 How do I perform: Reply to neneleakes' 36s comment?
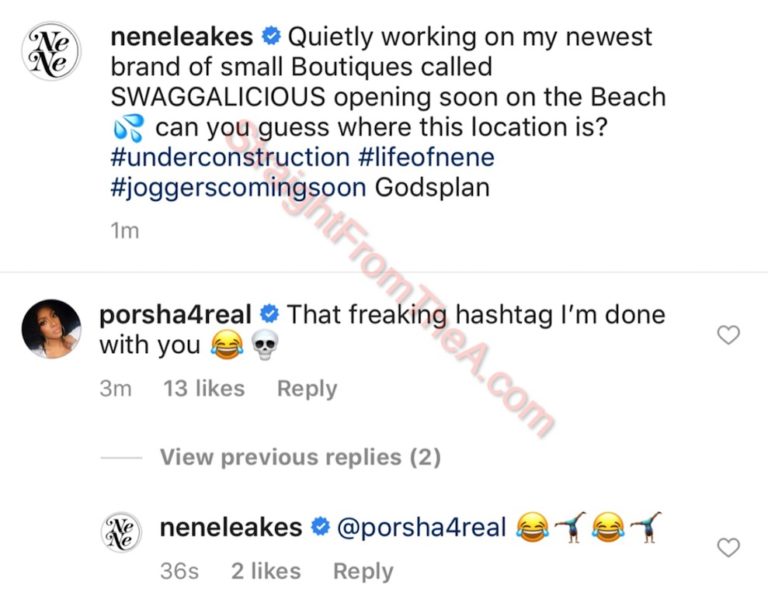(x=363, y=571)
